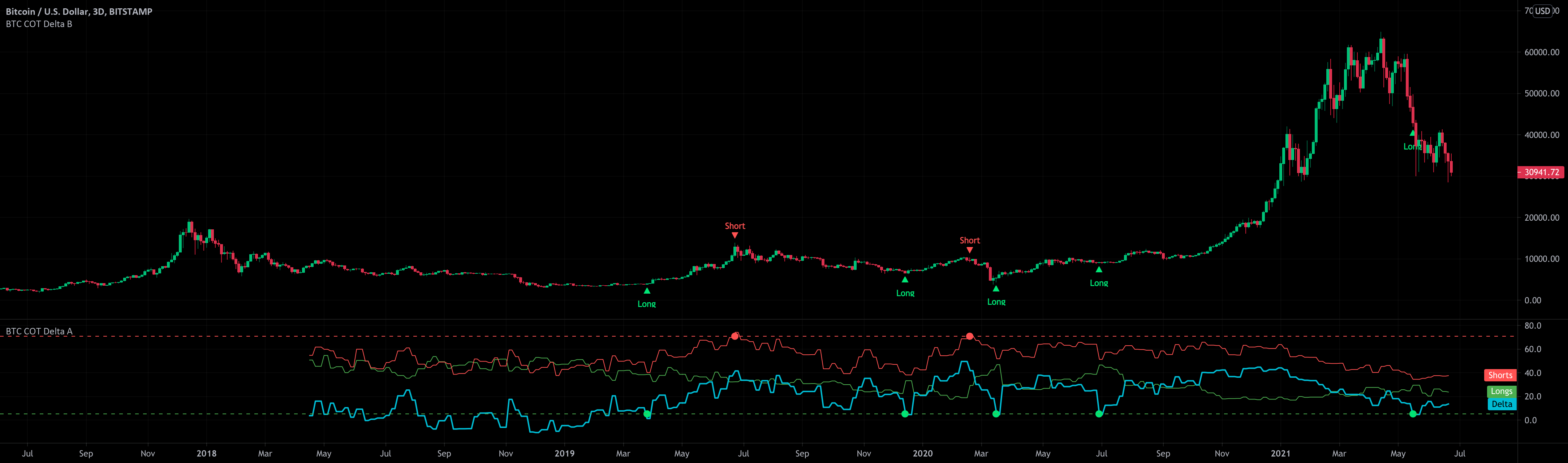Viewport: 1568px width, 463px height.
Task: Select the BTC COT Delta A indicator legend
Action: [x=39, y=332]
